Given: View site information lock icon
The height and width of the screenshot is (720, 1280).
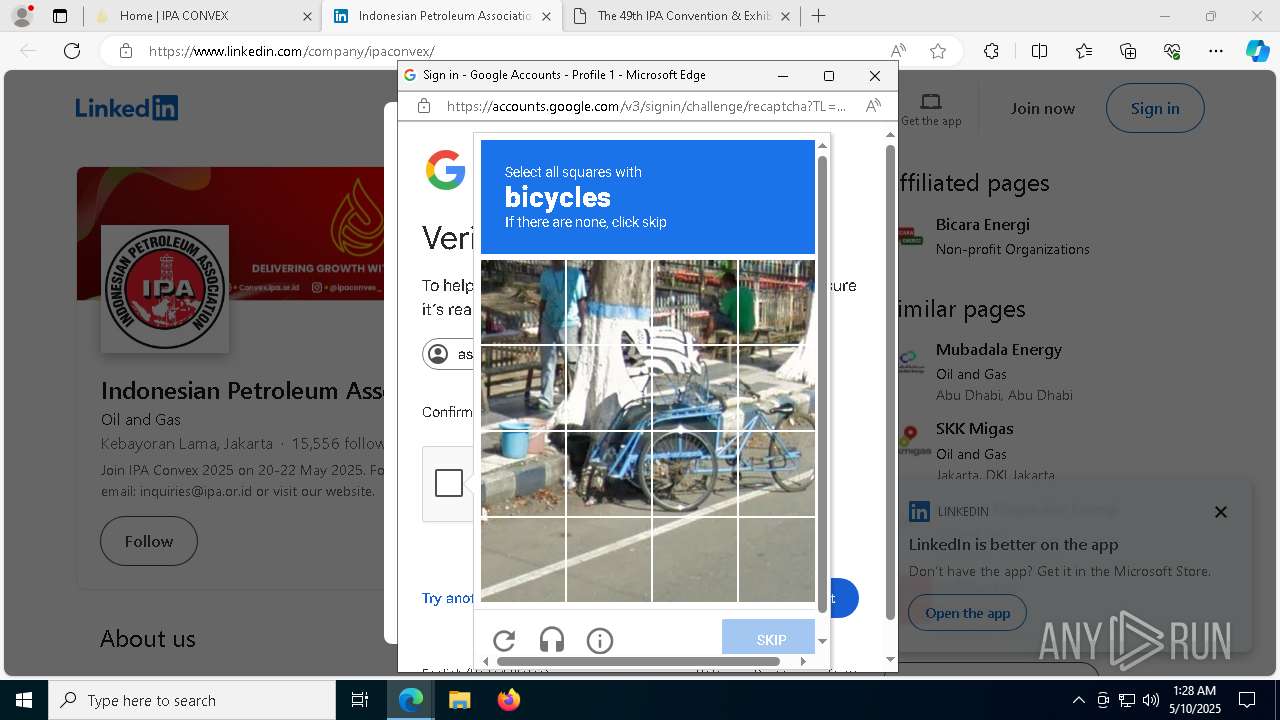Looking at the screenshot, I should [x=125, y=51].
